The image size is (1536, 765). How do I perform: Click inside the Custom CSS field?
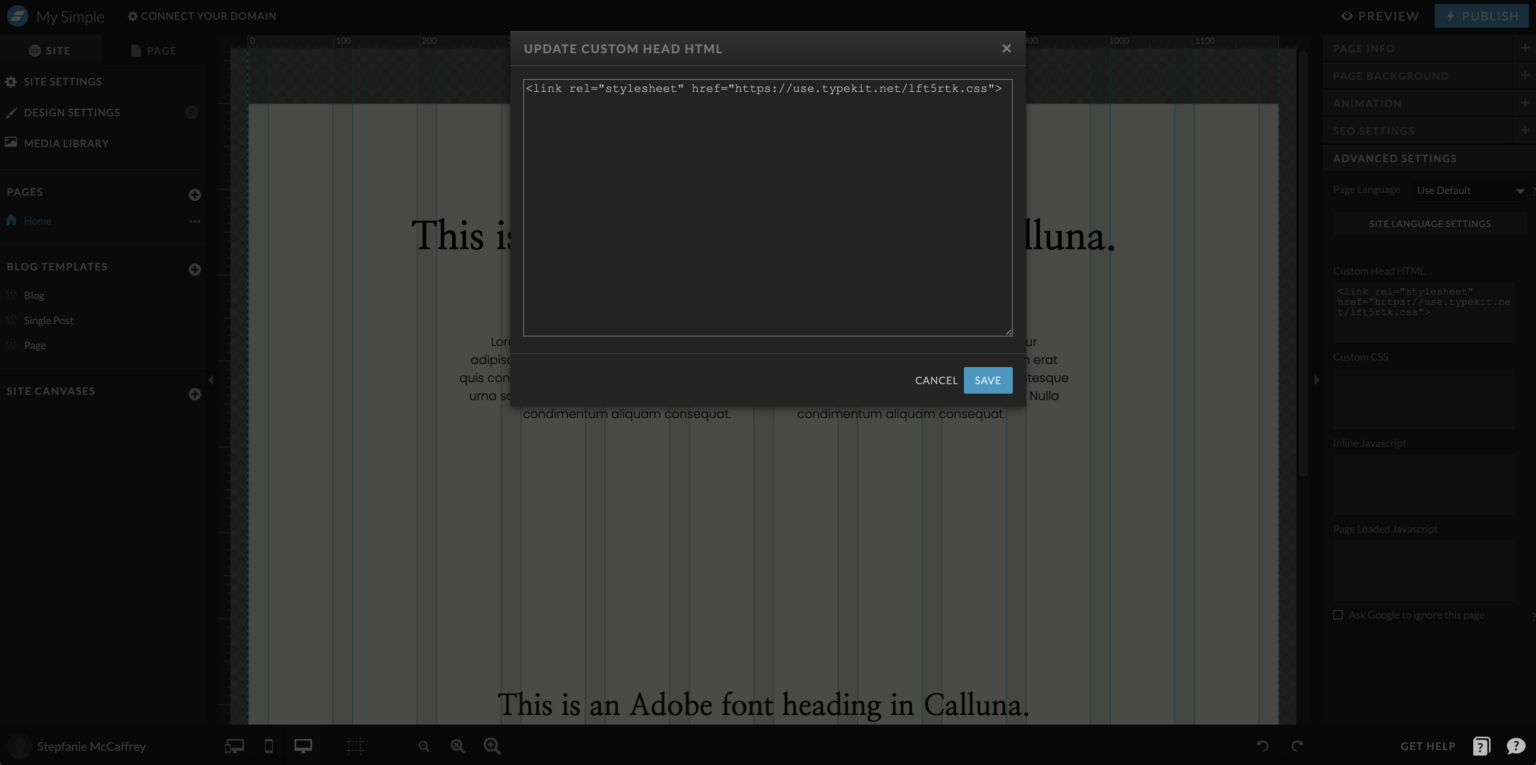click(x=1424, y=398)
